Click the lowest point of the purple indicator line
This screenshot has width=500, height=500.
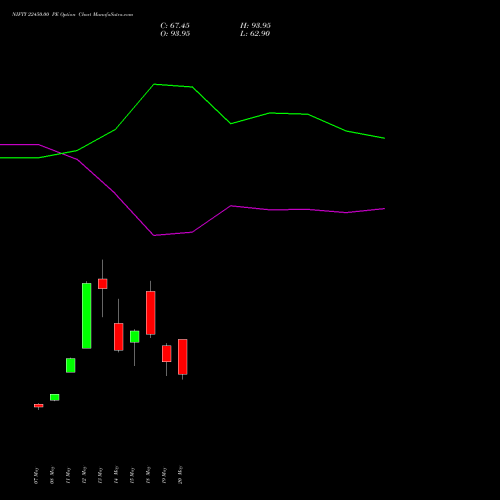154,235
